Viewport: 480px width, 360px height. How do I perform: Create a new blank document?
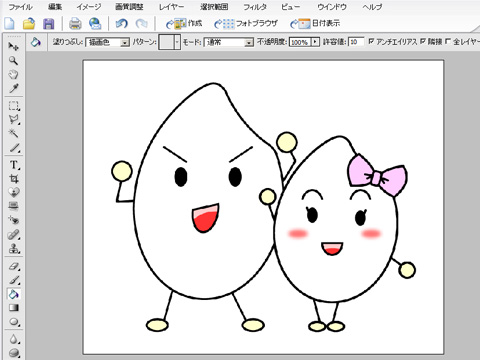10,24
